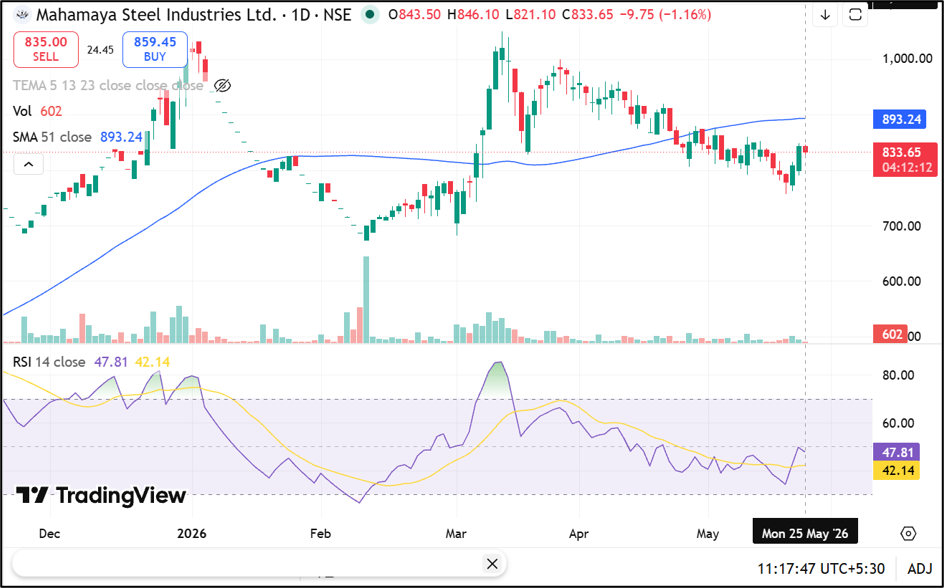Click the purple 47.81 RSI value label
The height and width of the screenshot is (588, 944).
[896, 452]
